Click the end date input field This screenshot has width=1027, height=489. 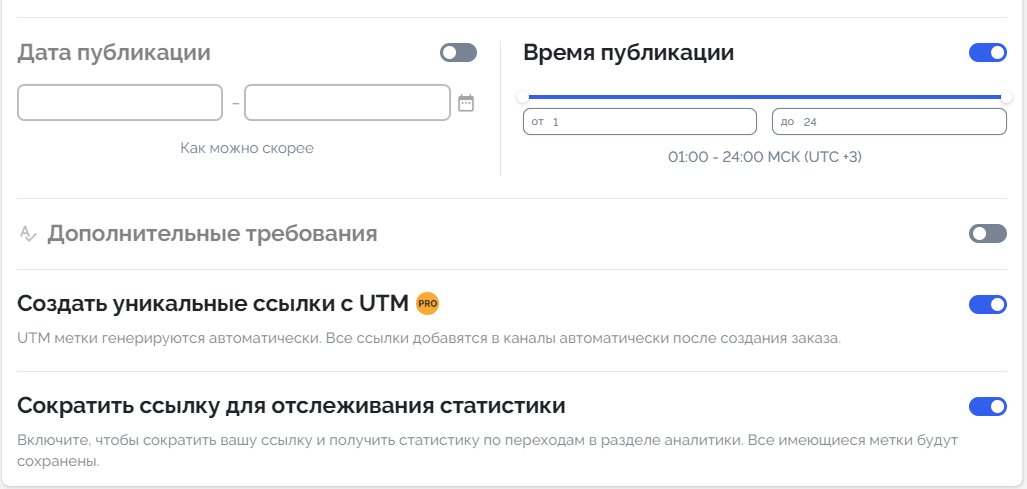tap(347, 102)
